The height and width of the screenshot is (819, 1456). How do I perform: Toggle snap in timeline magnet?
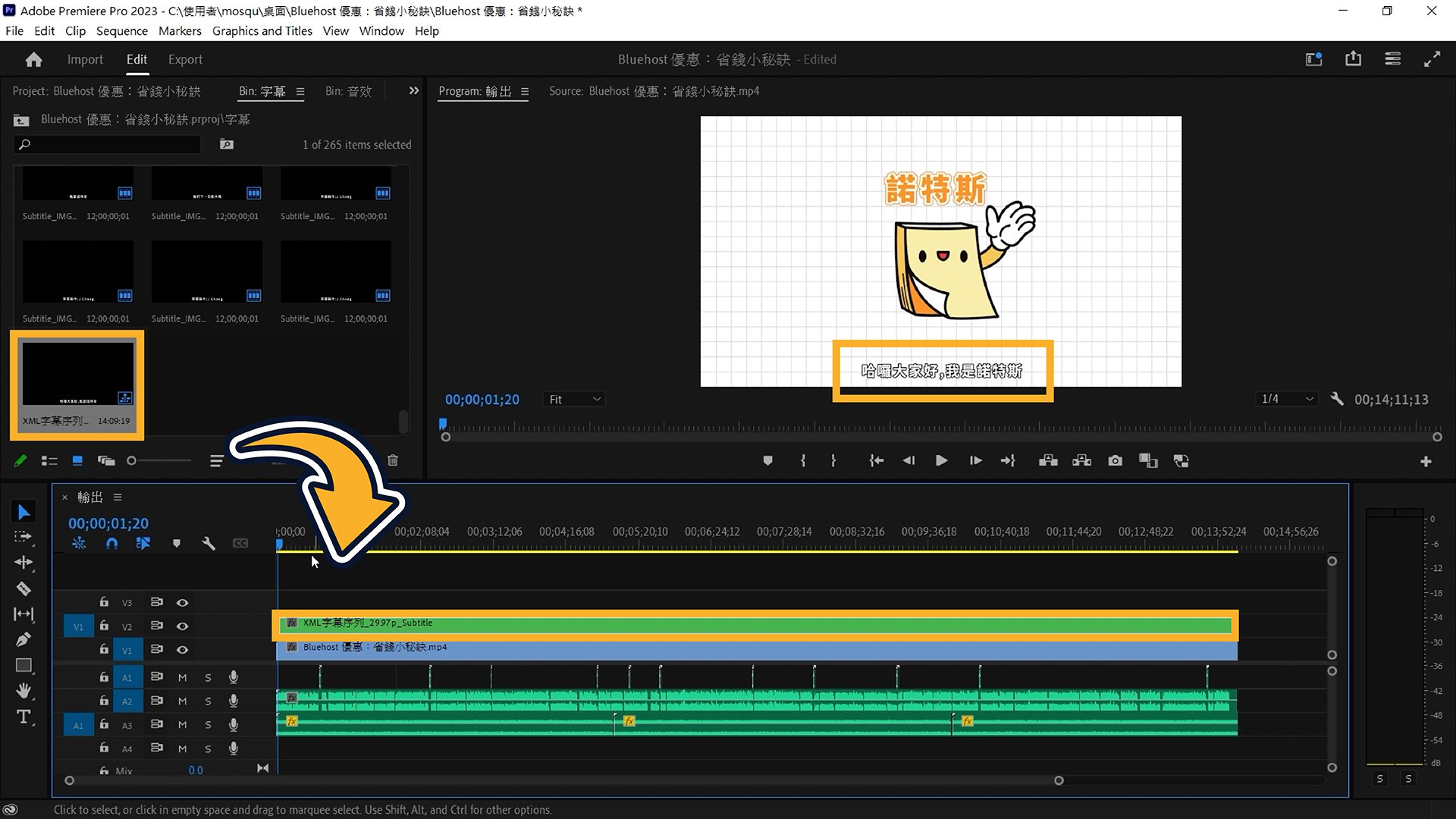coord(111,543)
